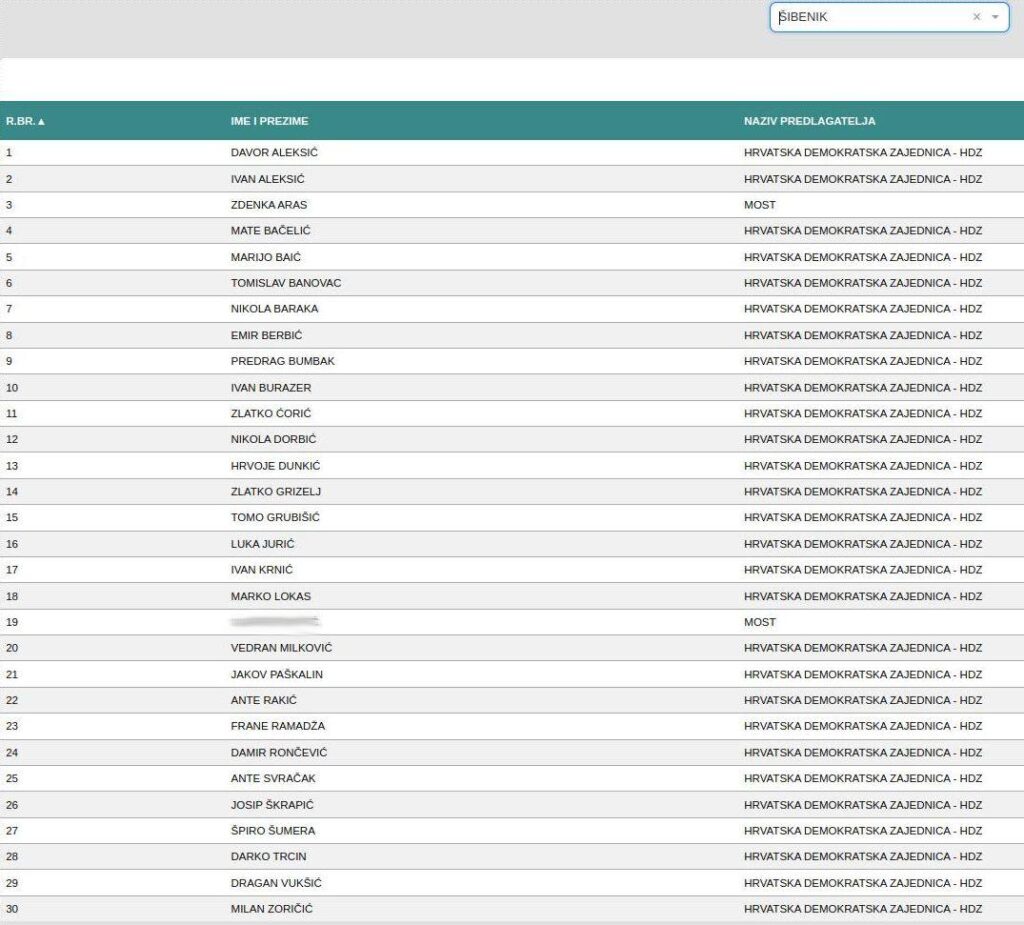Click row number 25 in R.BR. column

[12, 778]
